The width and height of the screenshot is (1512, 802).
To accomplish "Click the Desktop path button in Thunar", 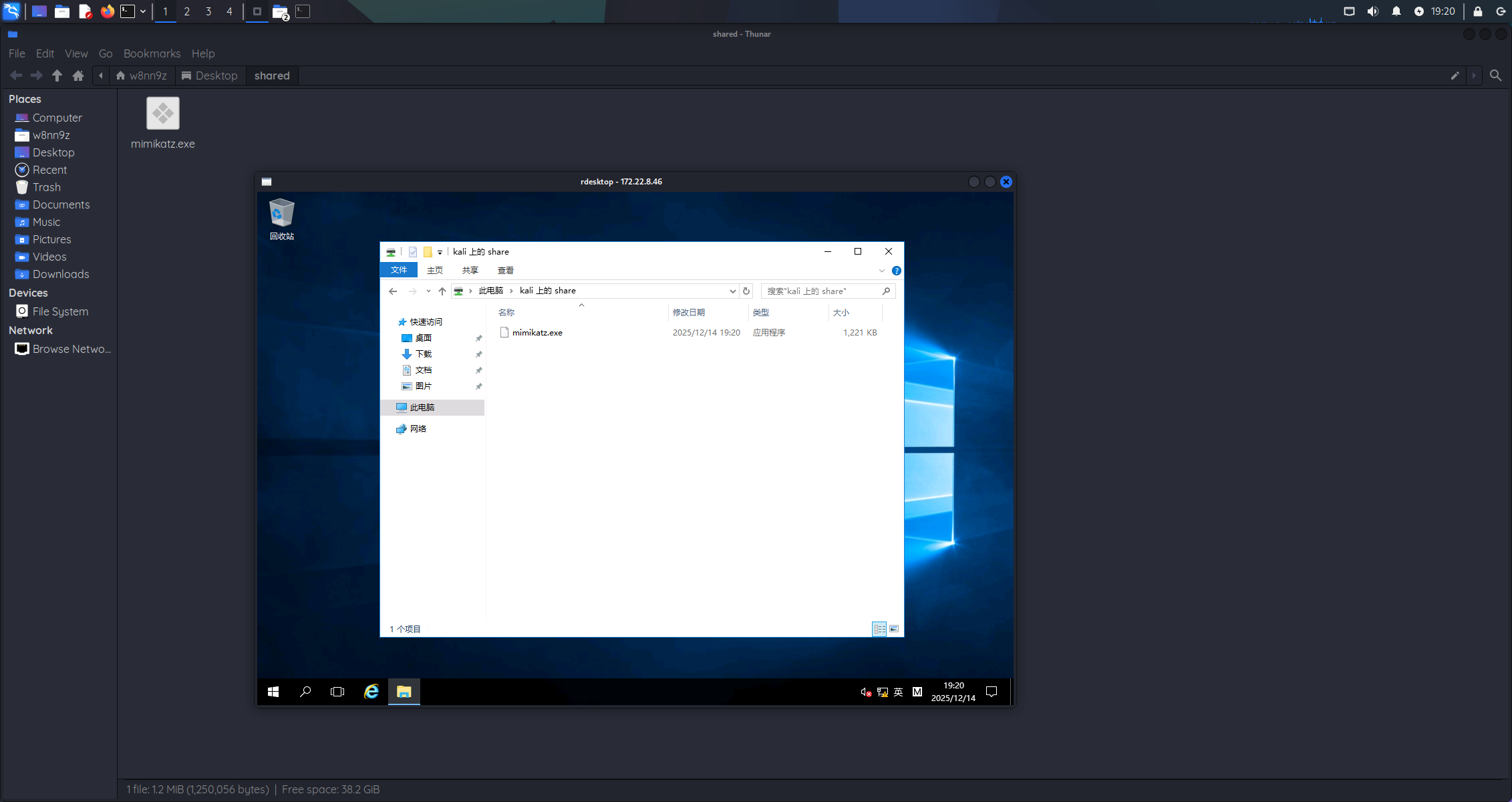I will pyautogui.click(x=210, y=76).
